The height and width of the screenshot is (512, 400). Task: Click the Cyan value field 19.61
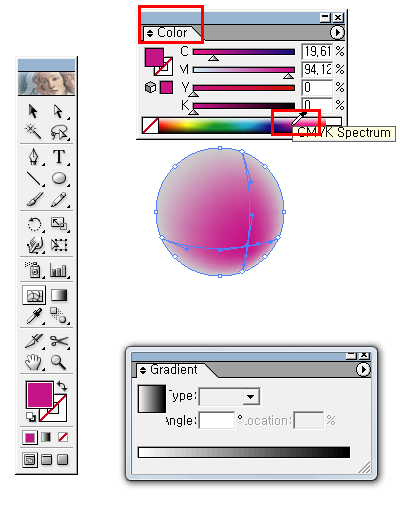pyautogui.click(x=317, y=51)
